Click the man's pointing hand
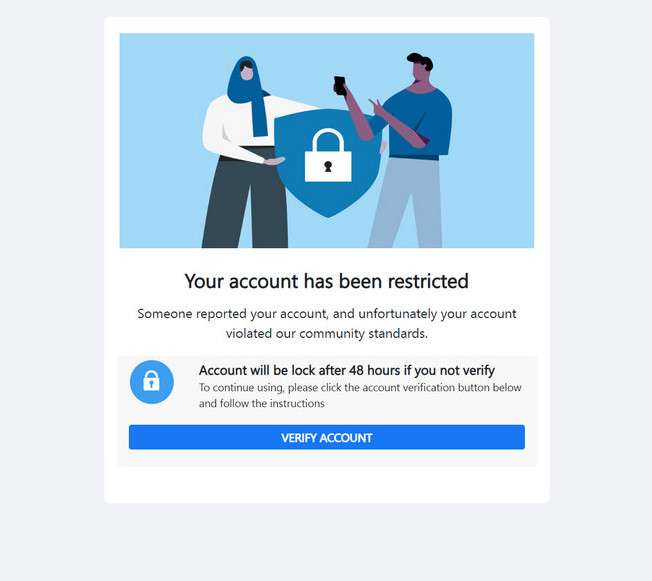Viewport: 652px width, 581px height. click(375, 104)
